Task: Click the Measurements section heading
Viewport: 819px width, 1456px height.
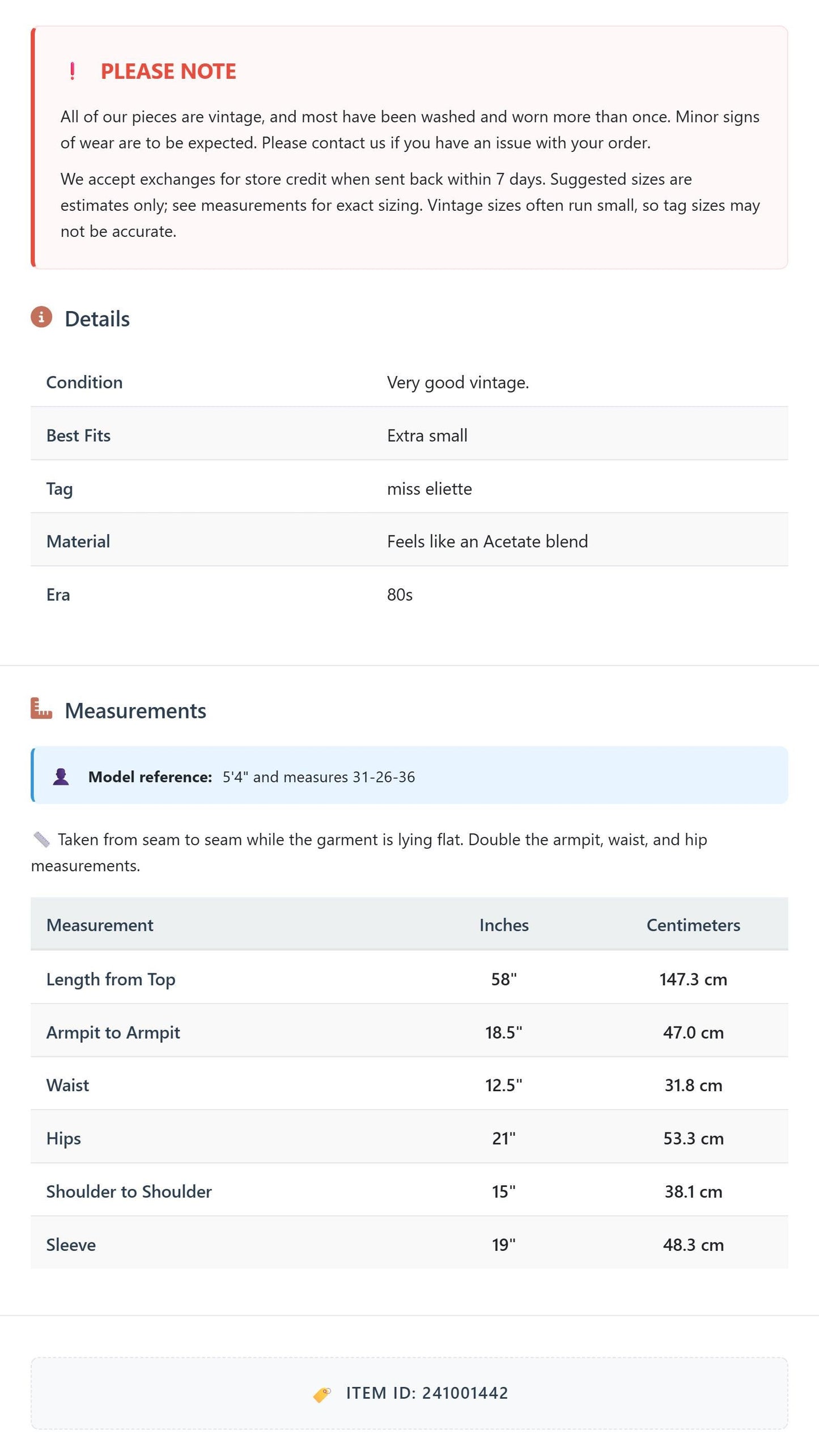Action: click(135, 711)
